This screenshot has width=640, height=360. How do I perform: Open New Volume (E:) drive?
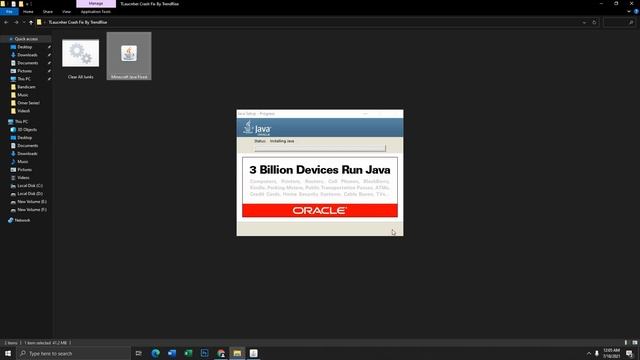coord(32,202)
